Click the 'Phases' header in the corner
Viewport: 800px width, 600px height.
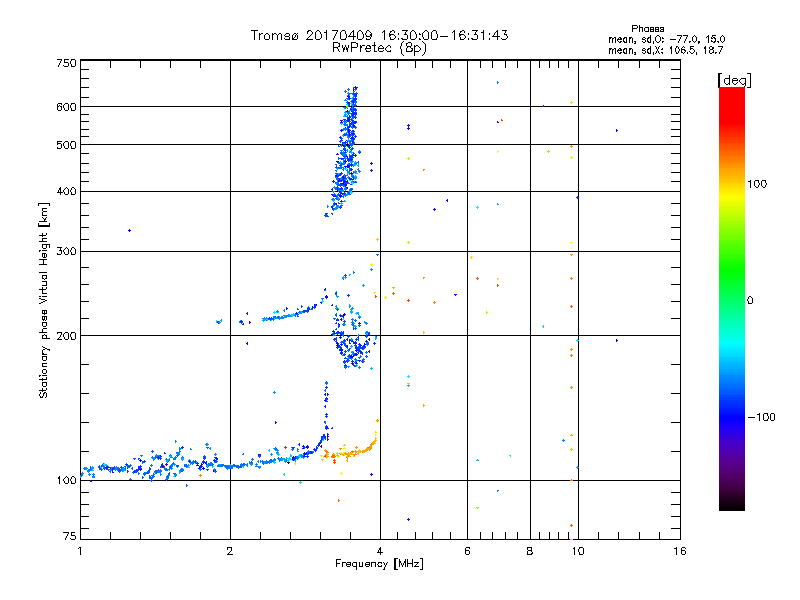point(647,29)
